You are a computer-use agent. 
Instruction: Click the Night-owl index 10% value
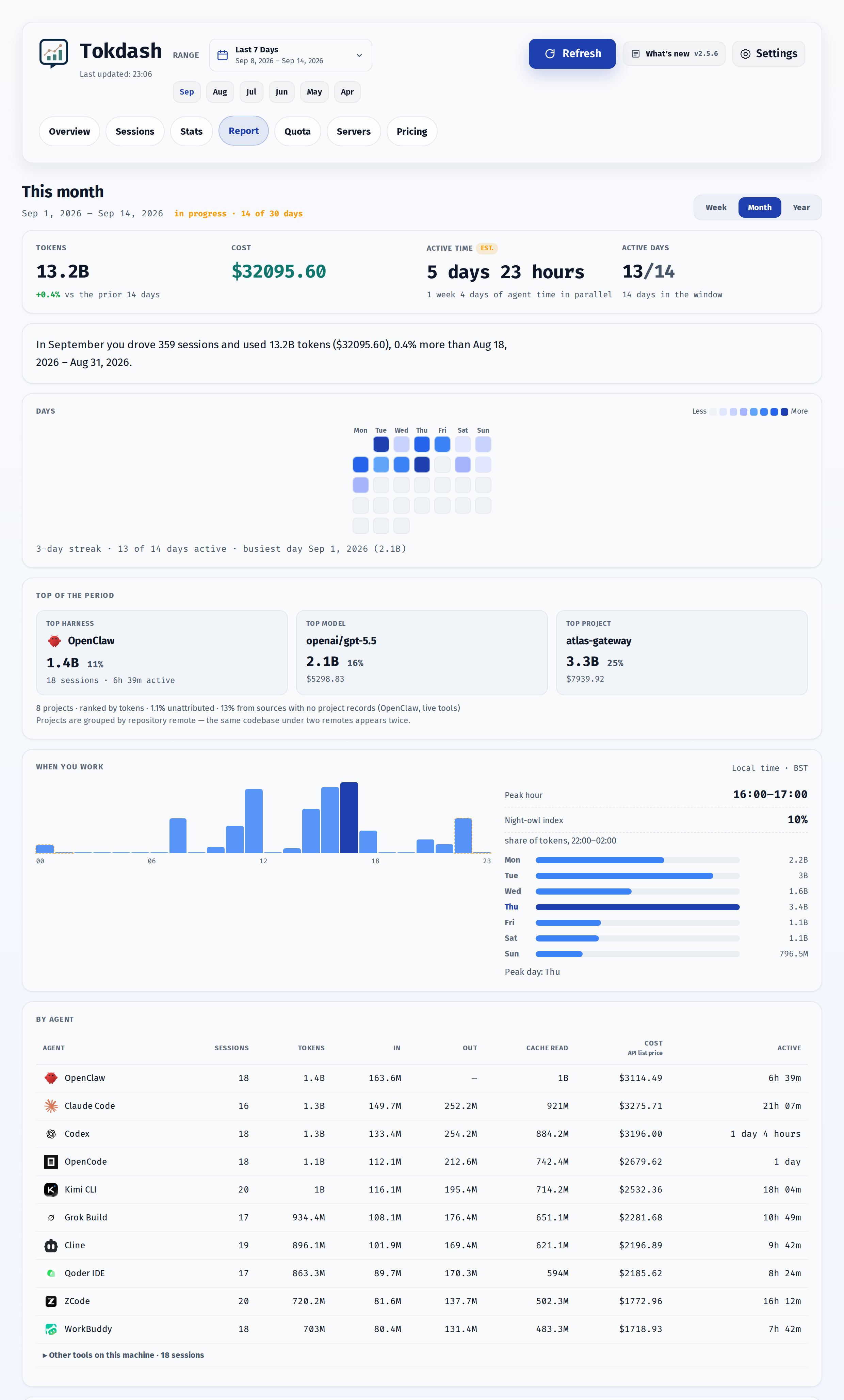point(797,819)
